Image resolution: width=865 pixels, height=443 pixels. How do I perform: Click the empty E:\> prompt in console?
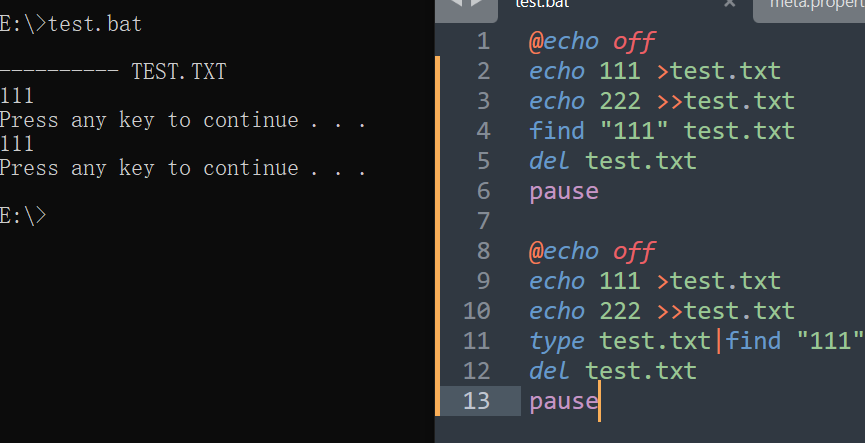(x=24, y=215)
